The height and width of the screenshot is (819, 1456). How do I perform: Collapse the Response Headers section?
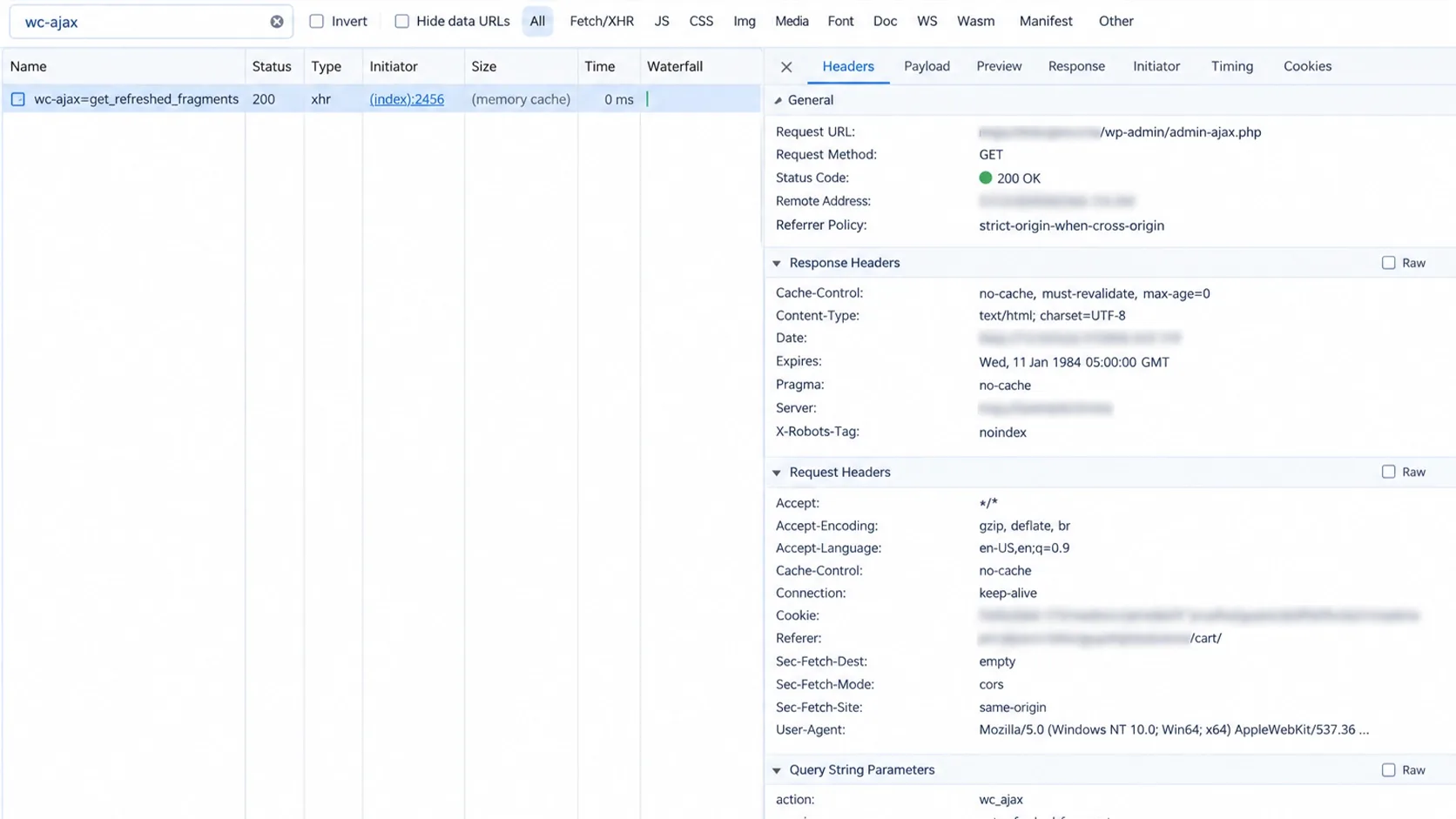click(x=777, y=263)
